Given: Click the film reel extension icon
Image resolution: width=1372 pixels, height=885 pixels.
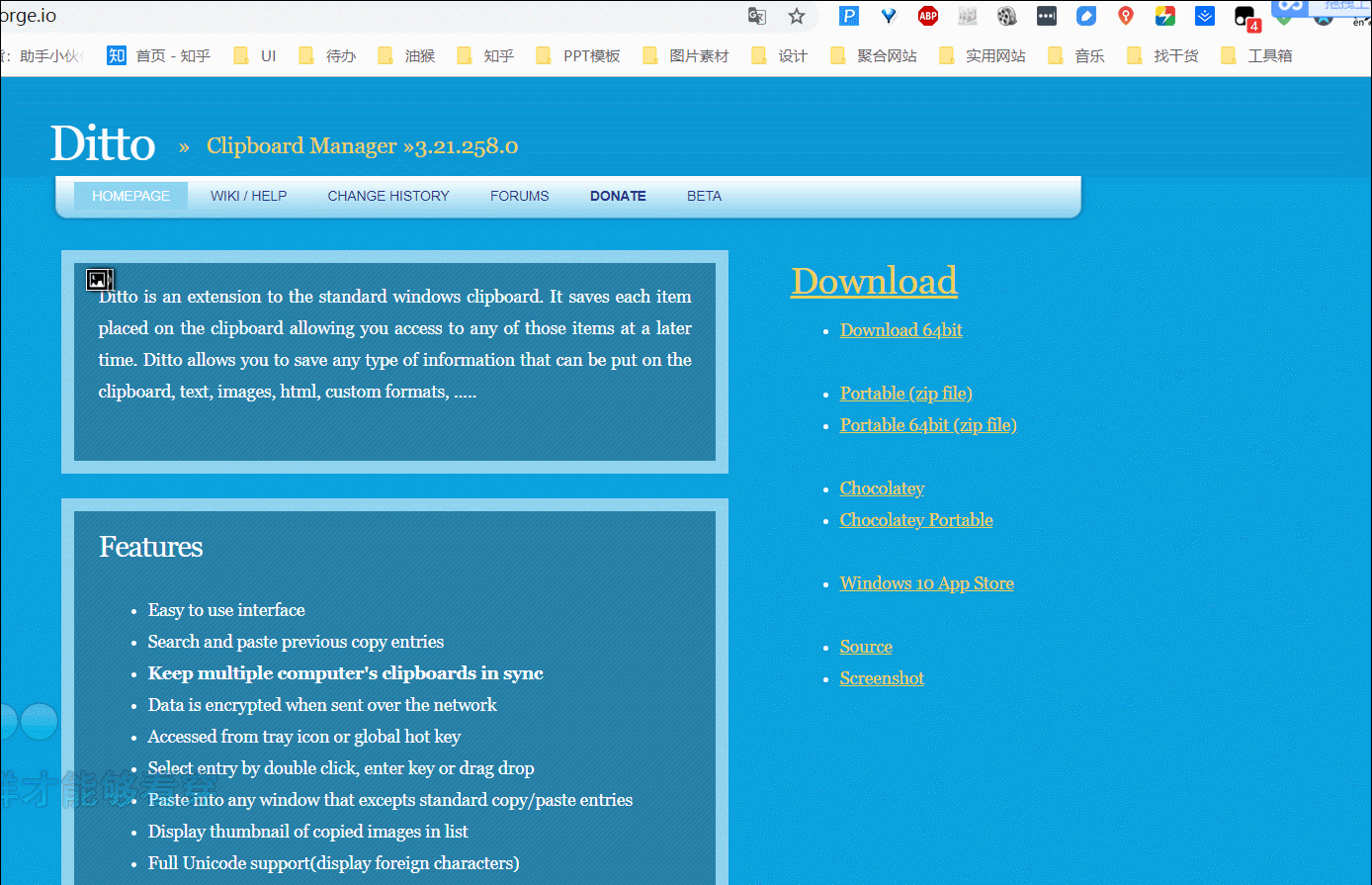Looking at the screenshot, I should [x=1007, y=16].
